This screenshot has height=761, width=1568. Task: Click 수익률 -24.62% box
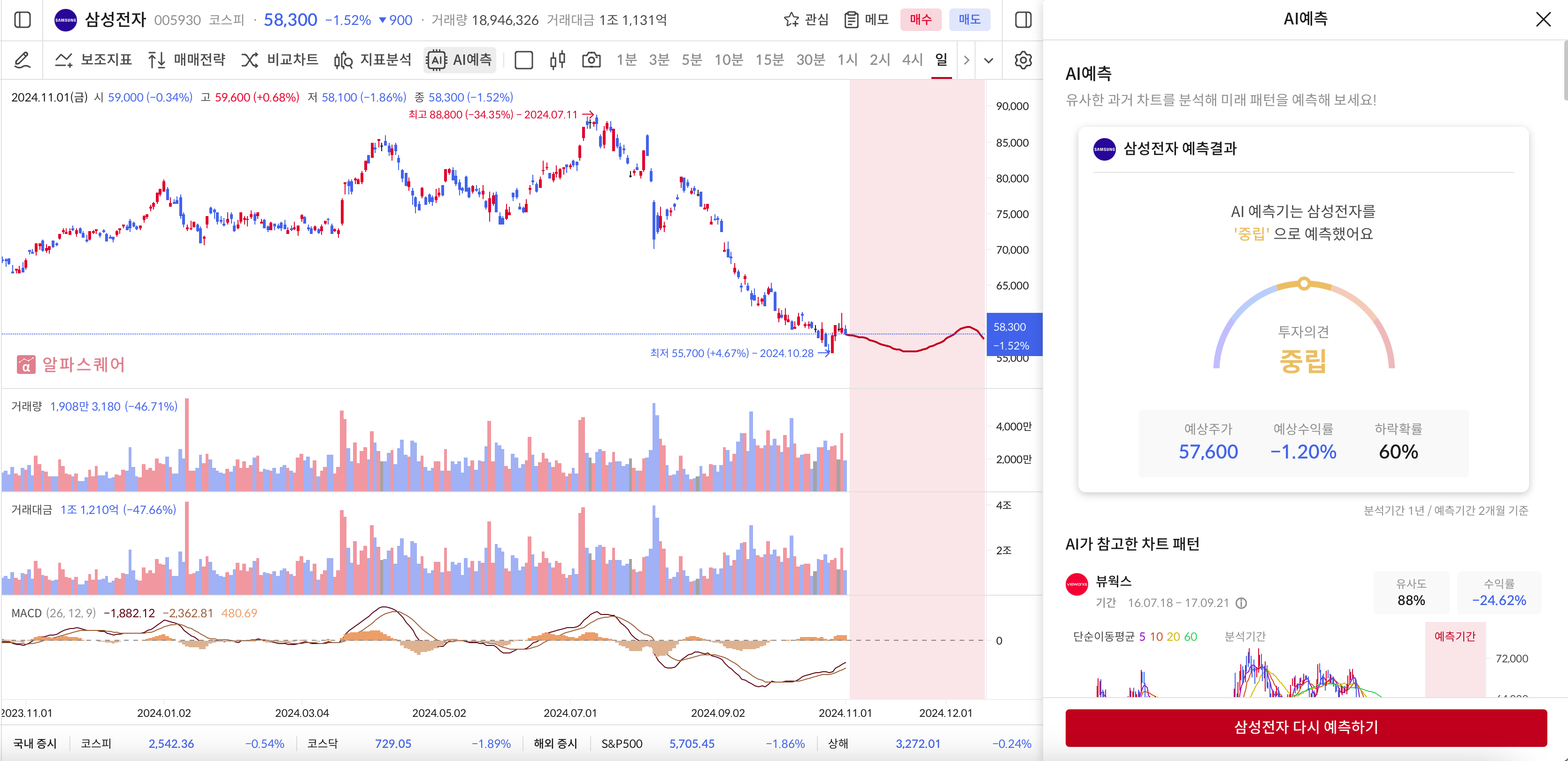(x=1499, y=592)
